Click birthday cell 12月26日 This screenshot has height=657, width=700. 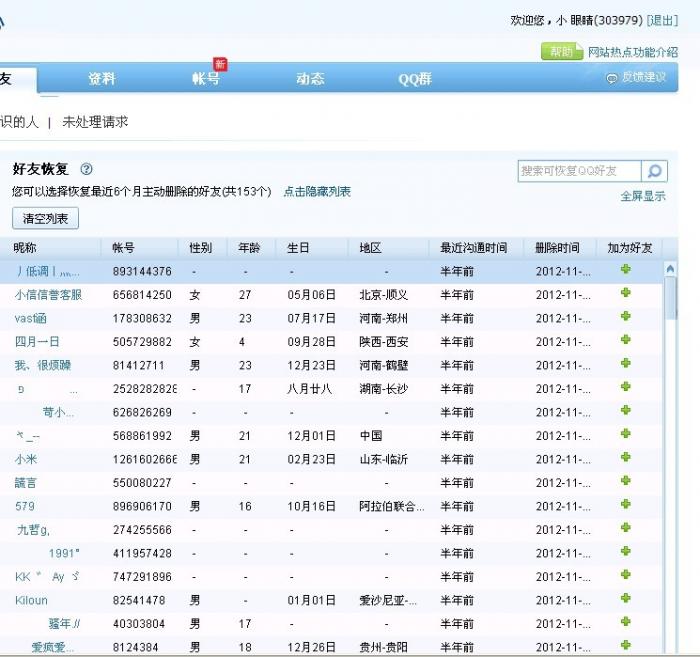click(312, 647)
